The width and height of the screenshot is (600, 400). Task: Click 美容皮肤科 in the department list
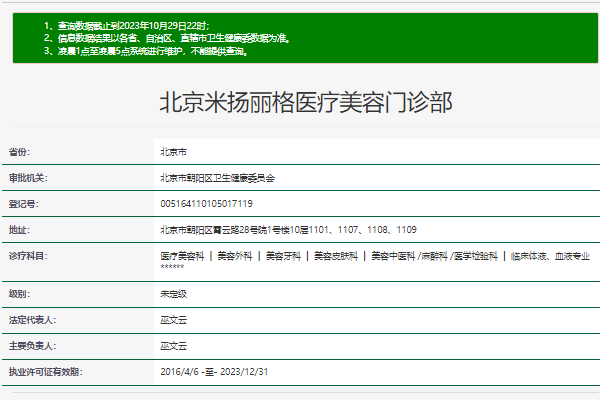tap(336, 256)
